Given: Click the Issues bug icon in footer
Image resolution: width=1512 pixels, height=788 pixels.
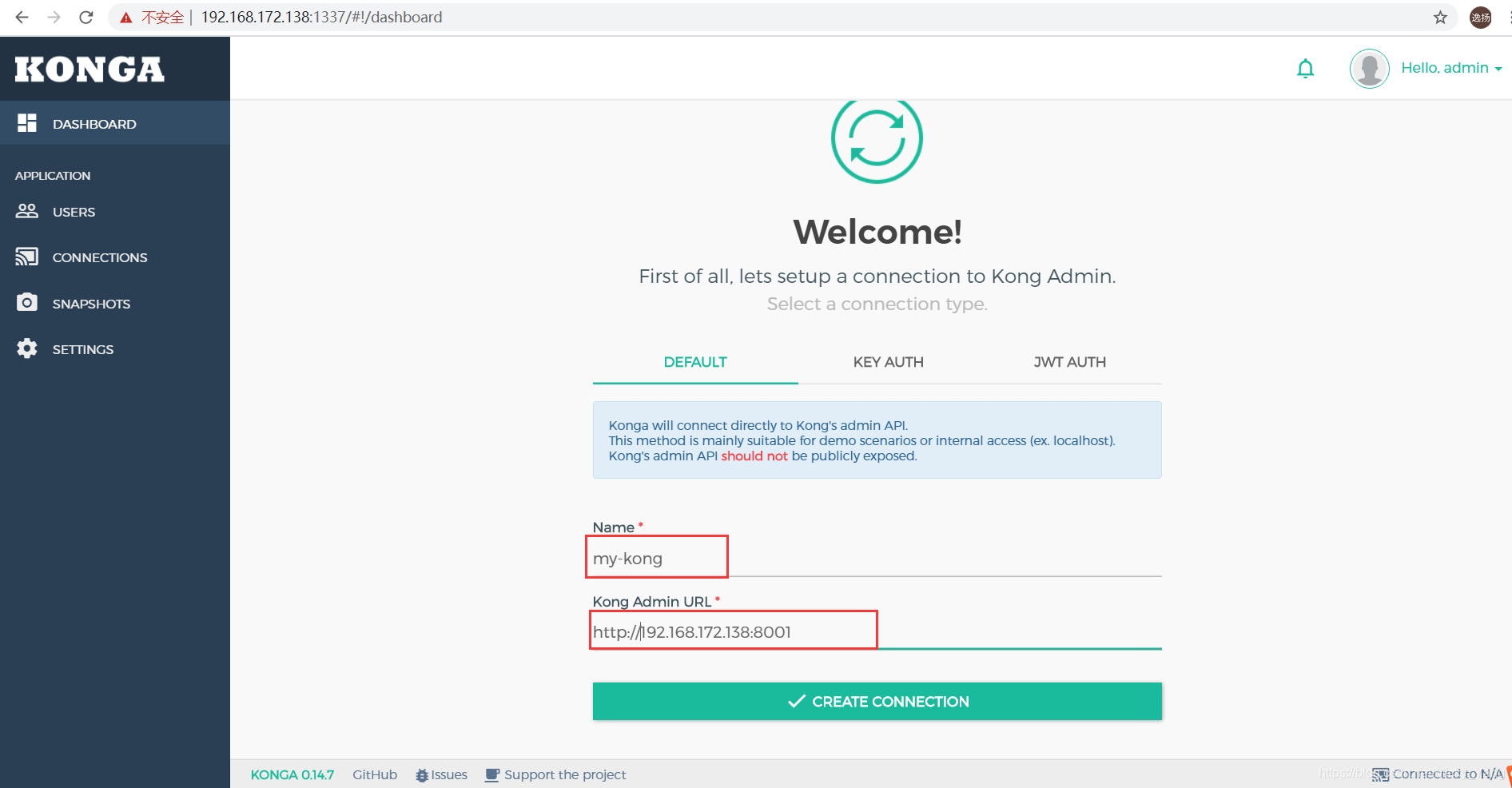Looking at the screenshot, I should (422, 775).
